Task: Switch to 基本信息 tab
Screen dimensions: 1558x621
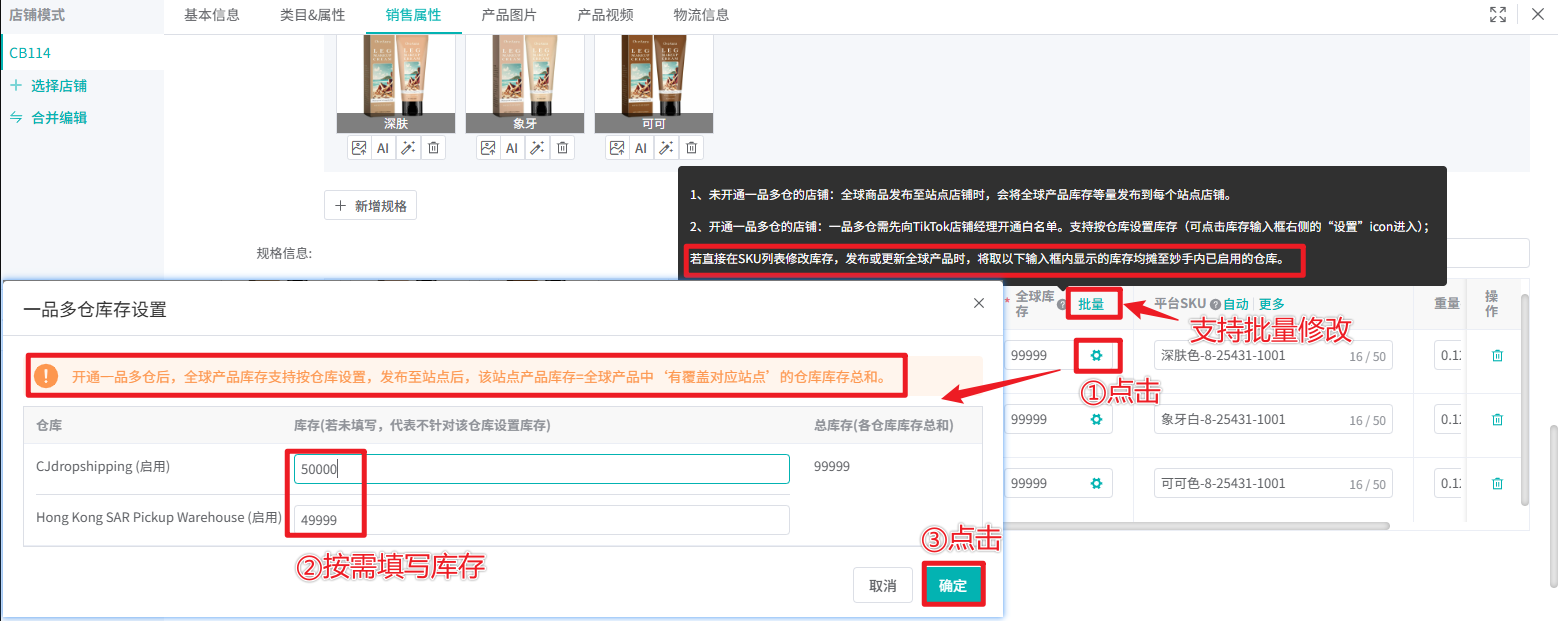Action: (212, 15)
